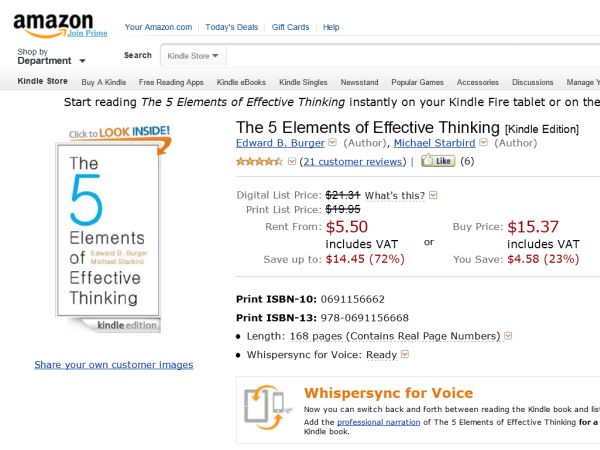The image size is (600, 450).
Task: Open the Today's Deals page
Action: (x=230, y=27)
